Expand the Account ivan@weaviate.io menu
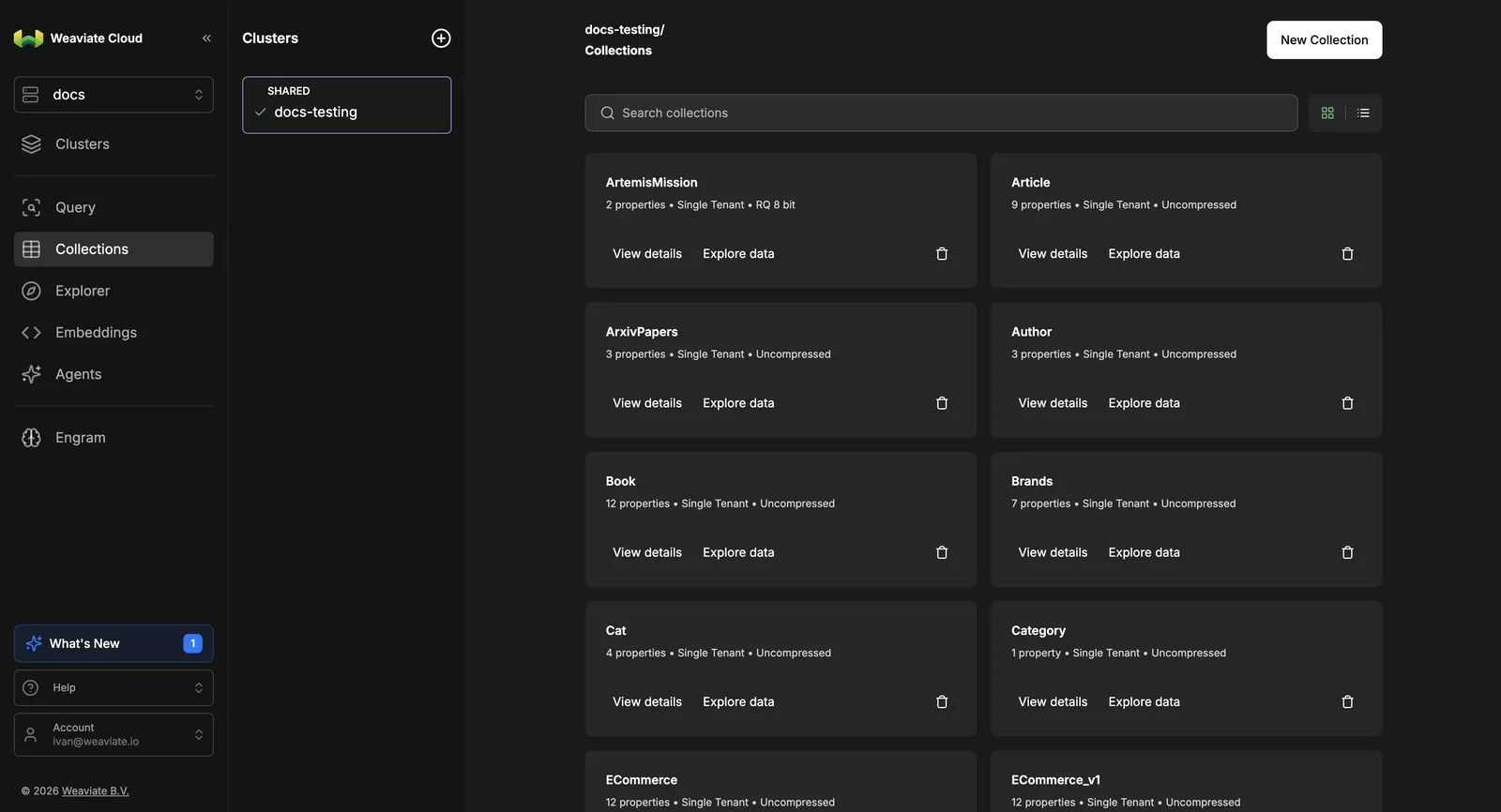Screen dimensions: 1501x812 pyautogui.click(x=114, y=735)
